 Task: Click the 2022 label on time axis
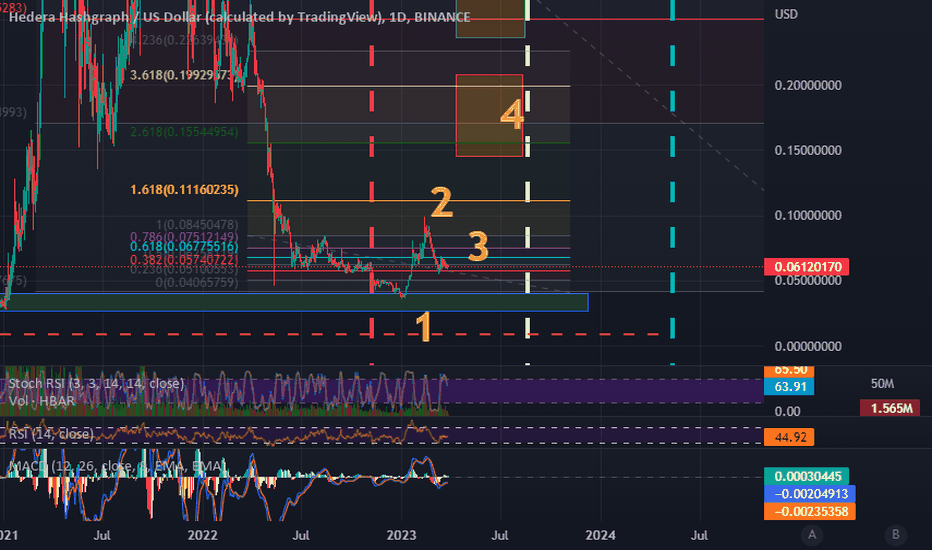203,535
